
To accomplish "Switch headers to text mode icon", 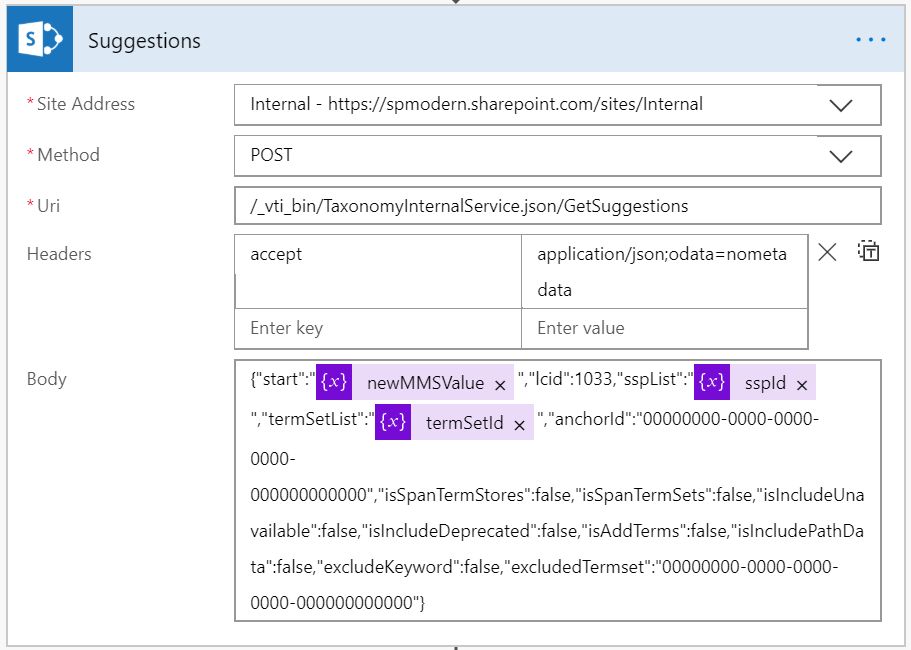I will point(869,251).
